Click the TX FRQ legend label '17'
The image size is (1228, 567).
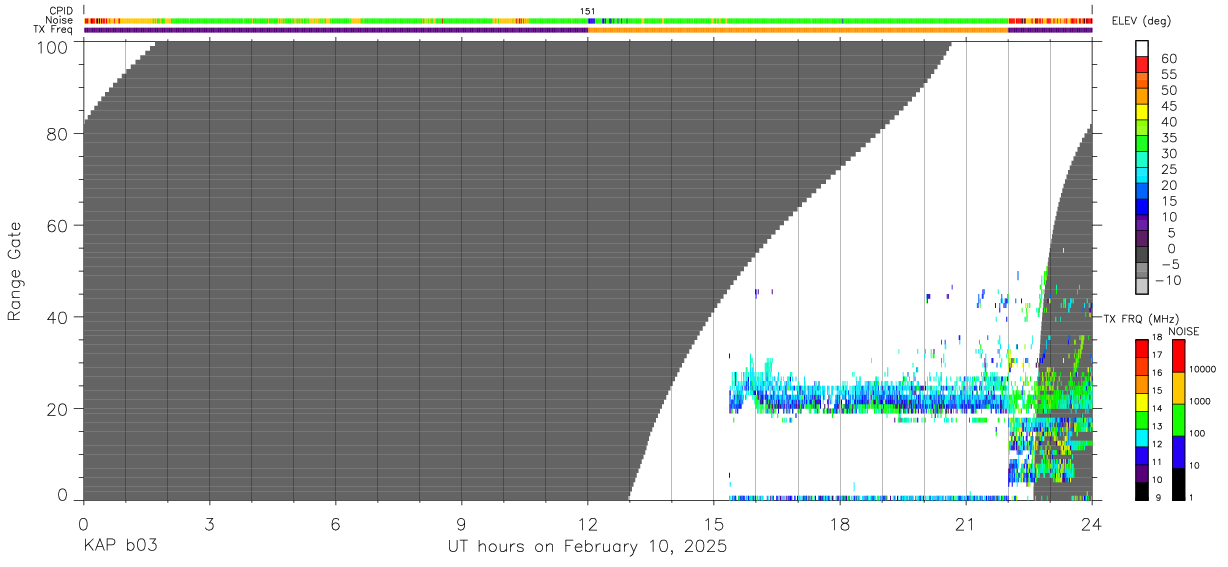1158,356
